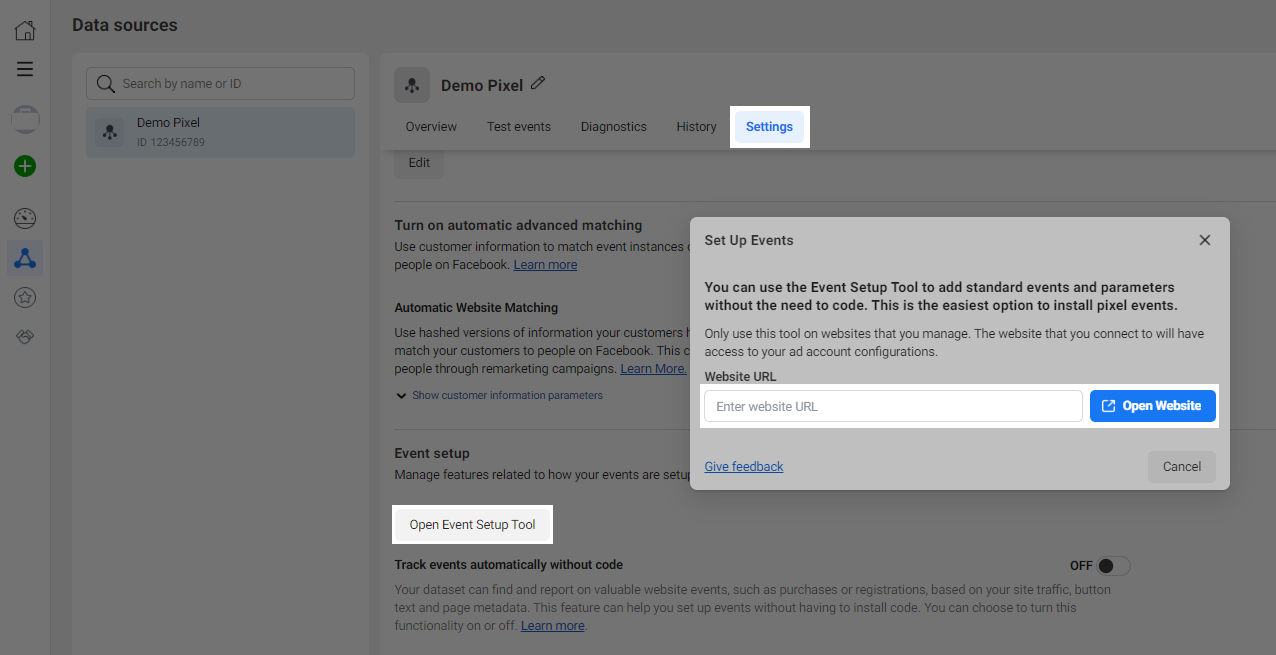Click the Demo Pixel header icon
Viewport: 1276px width, 655px height.
tap(412, 85)
